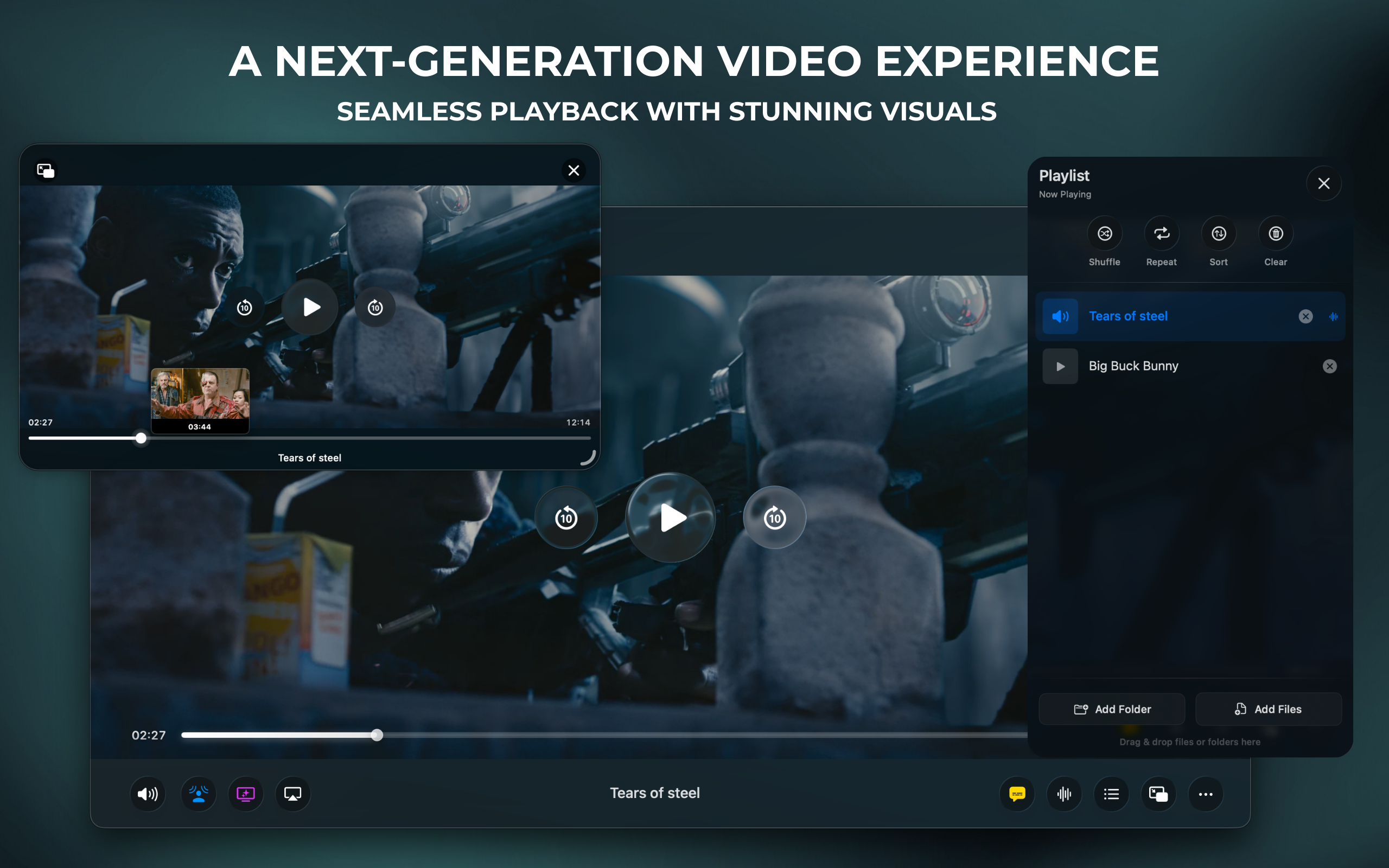Open the Sort options in Playlist
The height and width of the screenshot is (868, 1389).
click(x=1219, y=233)
